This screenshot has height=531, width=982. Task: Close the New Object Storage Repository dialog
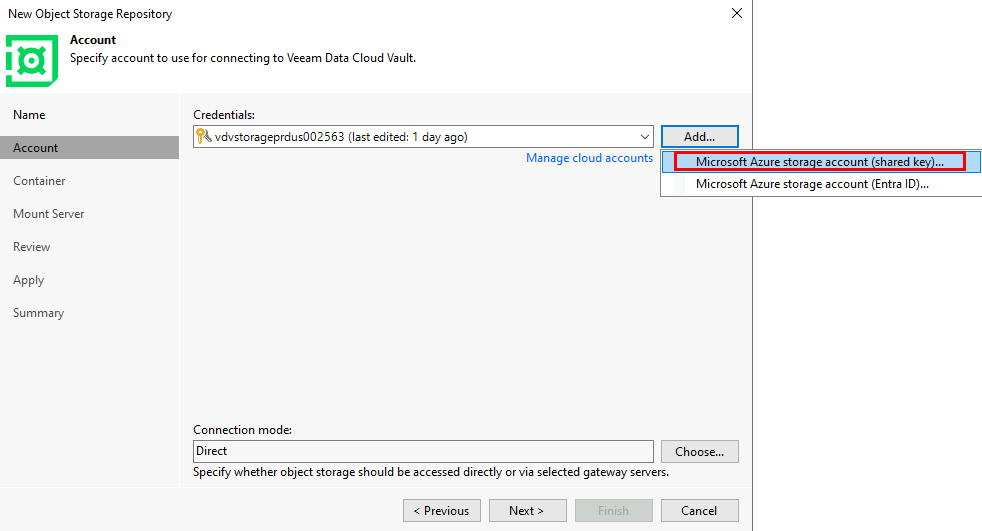point(736,13)
